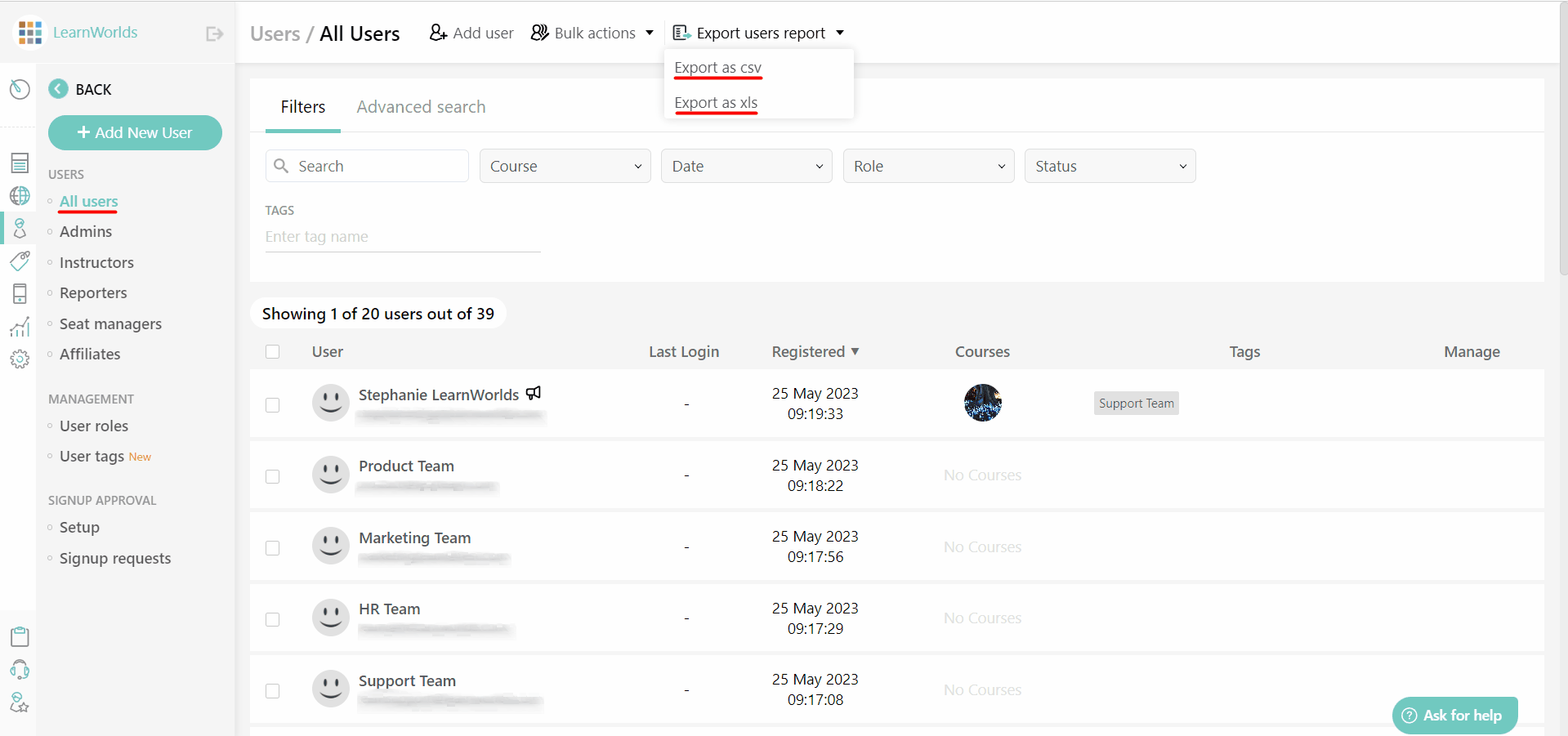Click the clipboard icon near sidebar bottom
This screenshot has height=736, width=1568.
pyautogui.click(x=20, y=636)
